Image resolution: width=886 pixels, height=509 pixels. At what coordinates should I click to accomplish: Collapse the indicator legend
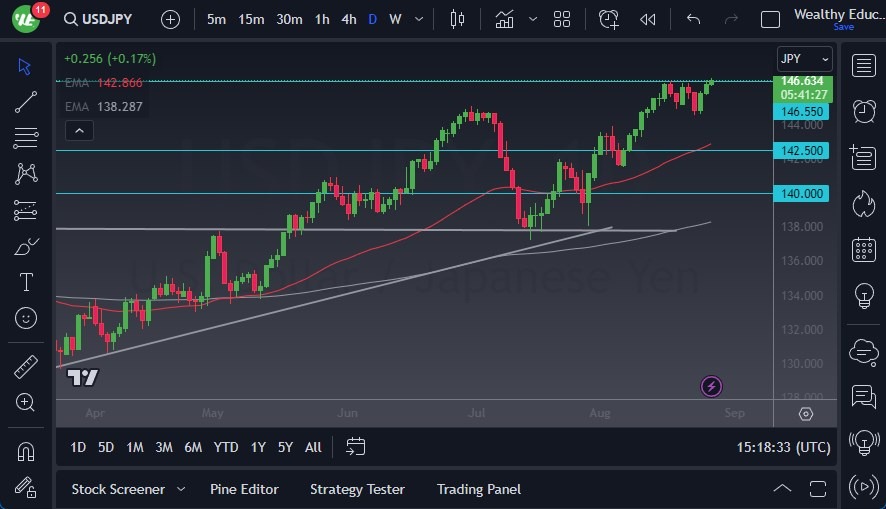(78, 130)
